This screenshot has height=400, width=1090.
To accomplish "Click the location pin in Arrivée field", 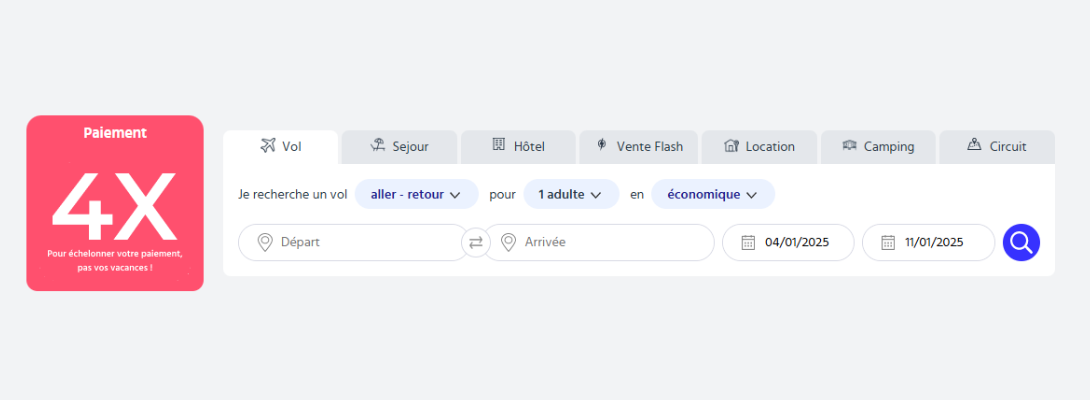I will (509, 242).
